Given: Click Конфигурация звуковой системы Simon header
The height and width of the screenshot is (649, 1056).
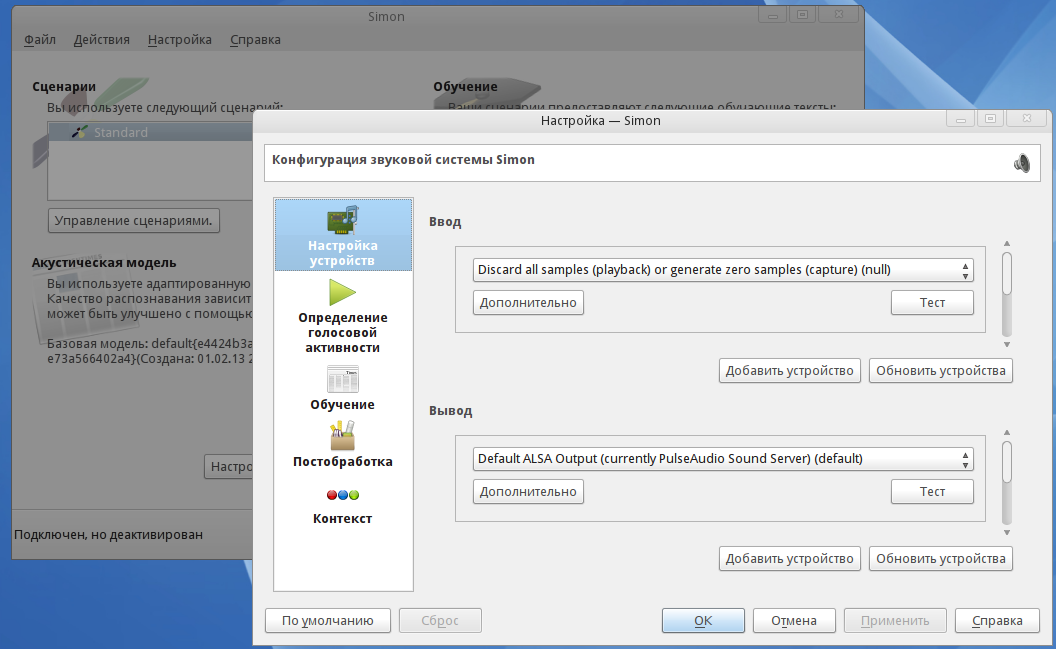Looking at the screenshot, I should point(403,160).
